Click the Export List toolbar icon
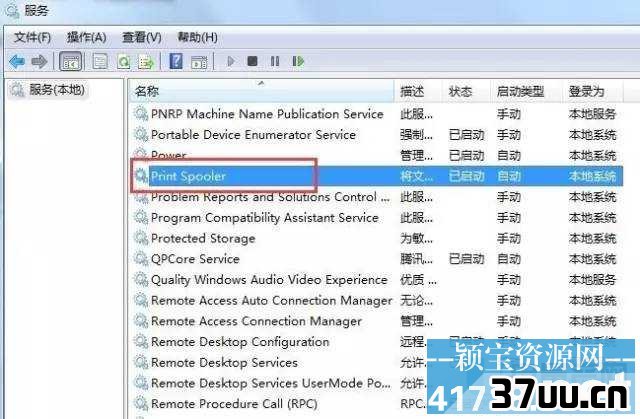This screenshot has height=419, width=640. pyautogui.click(x=146, y=62)
